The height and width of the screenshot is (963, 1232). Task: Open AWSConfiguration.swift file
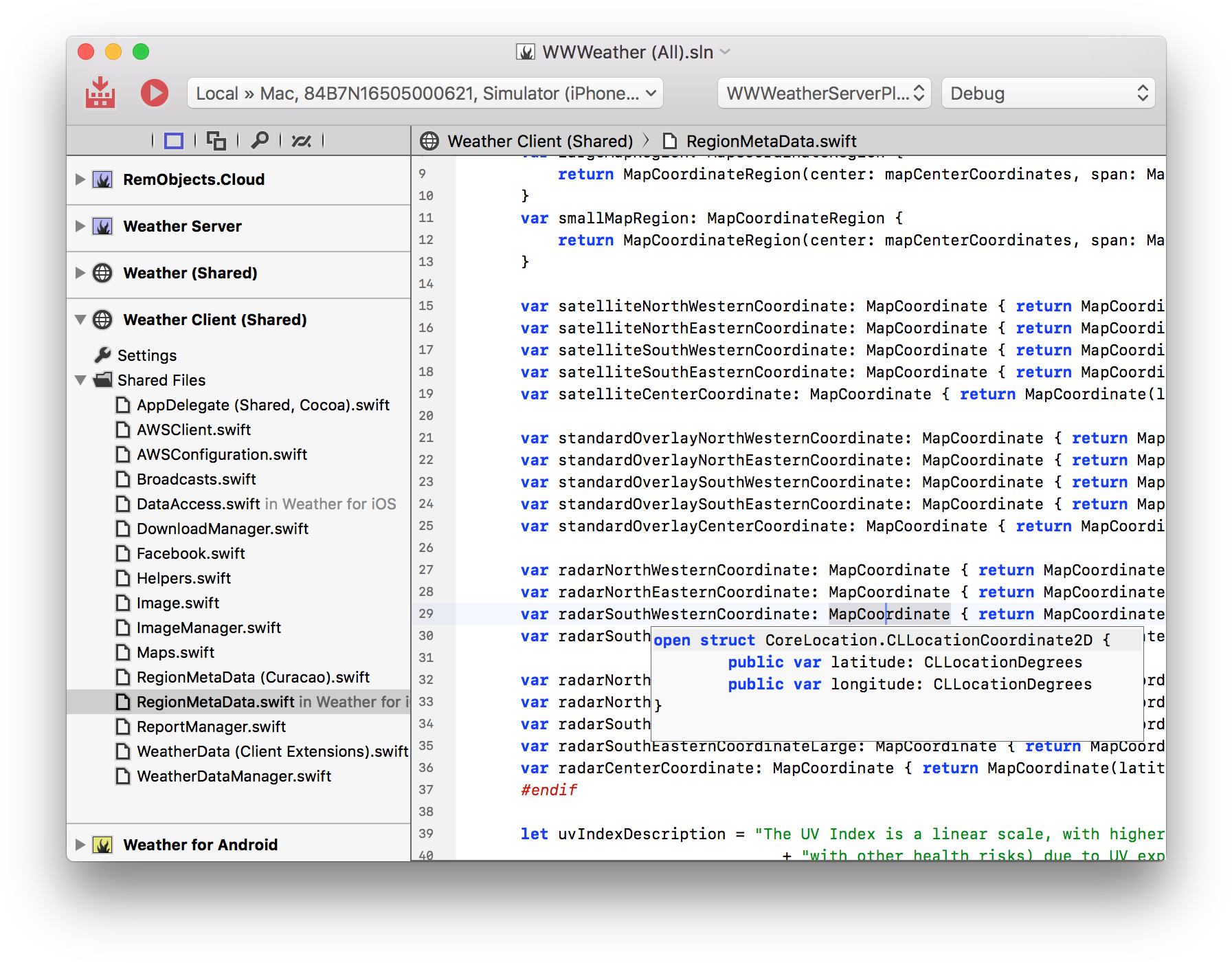(x=222, y=454)
